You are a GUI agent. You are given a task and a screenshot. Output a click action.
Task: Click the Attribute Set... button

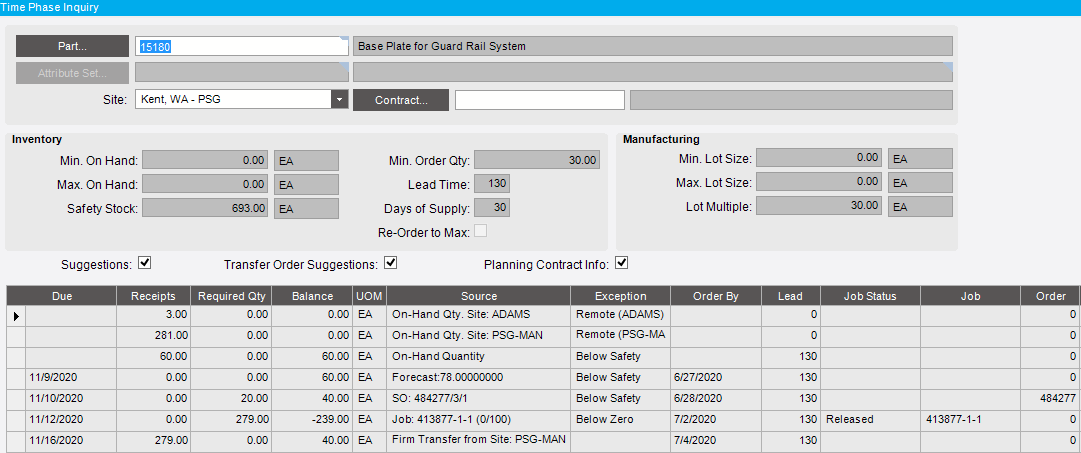(x=72, y=72)
